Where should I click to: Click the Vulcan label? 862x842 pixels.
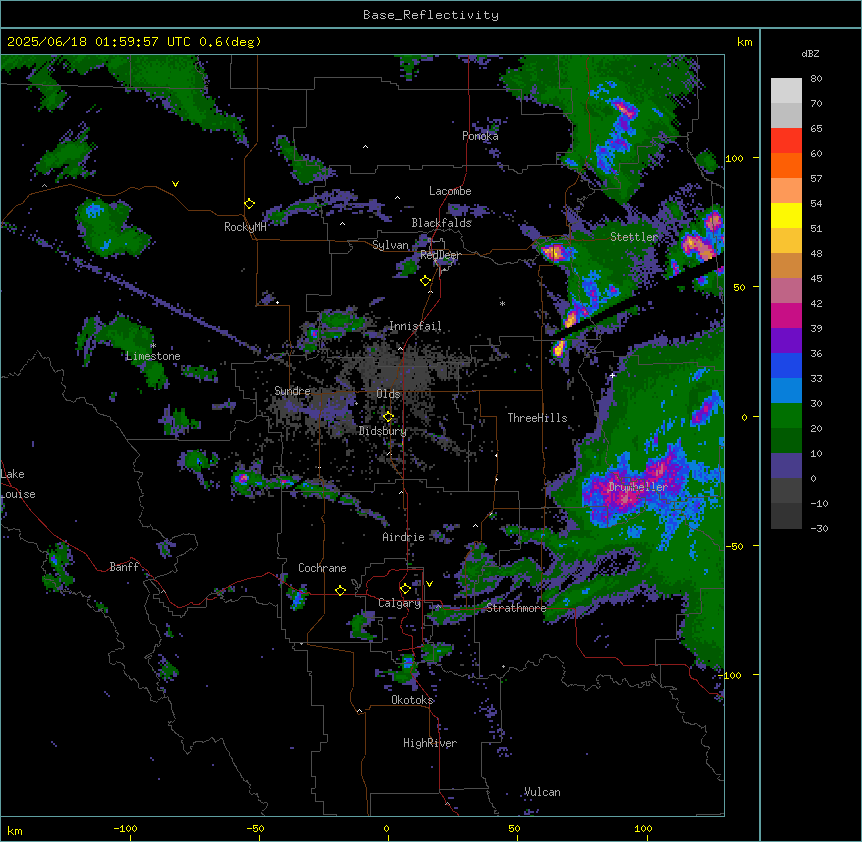tap(542, 792)
